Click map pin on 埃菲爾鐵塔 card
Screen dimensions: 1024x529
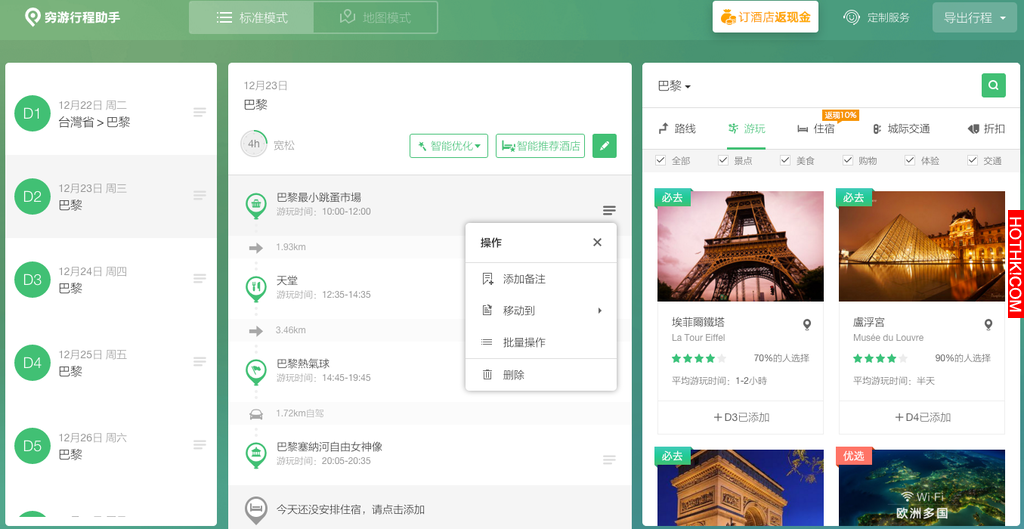807,325
